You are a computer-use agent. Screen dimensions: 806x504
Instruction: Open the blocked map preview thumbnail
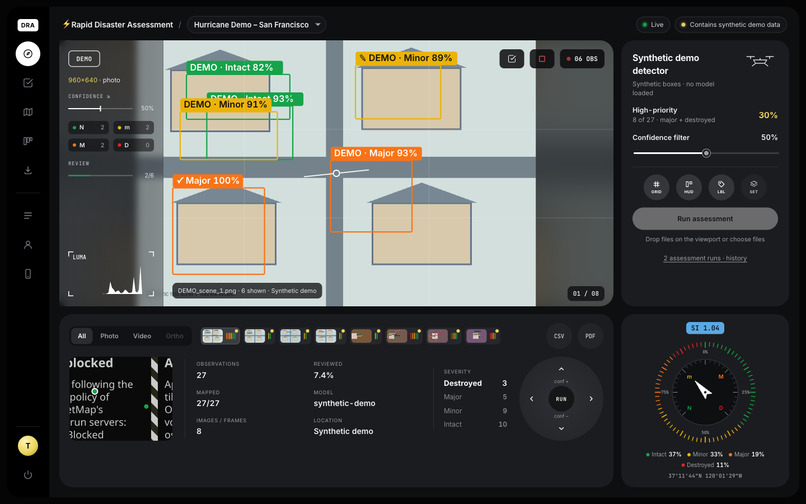click(x=121, y=399)
